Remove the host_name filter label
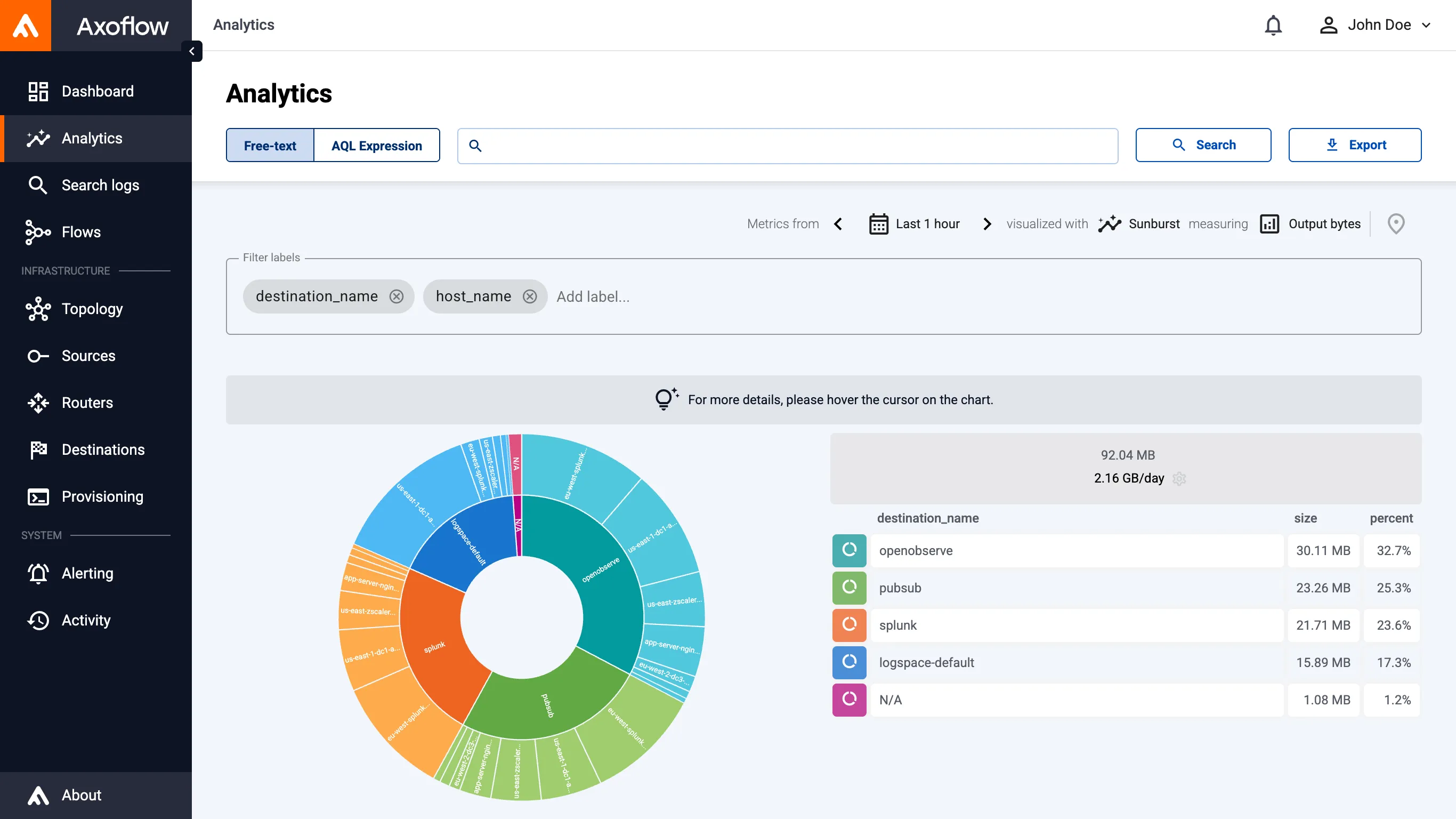The image size is (1456, 819). (x=530, y=296)
